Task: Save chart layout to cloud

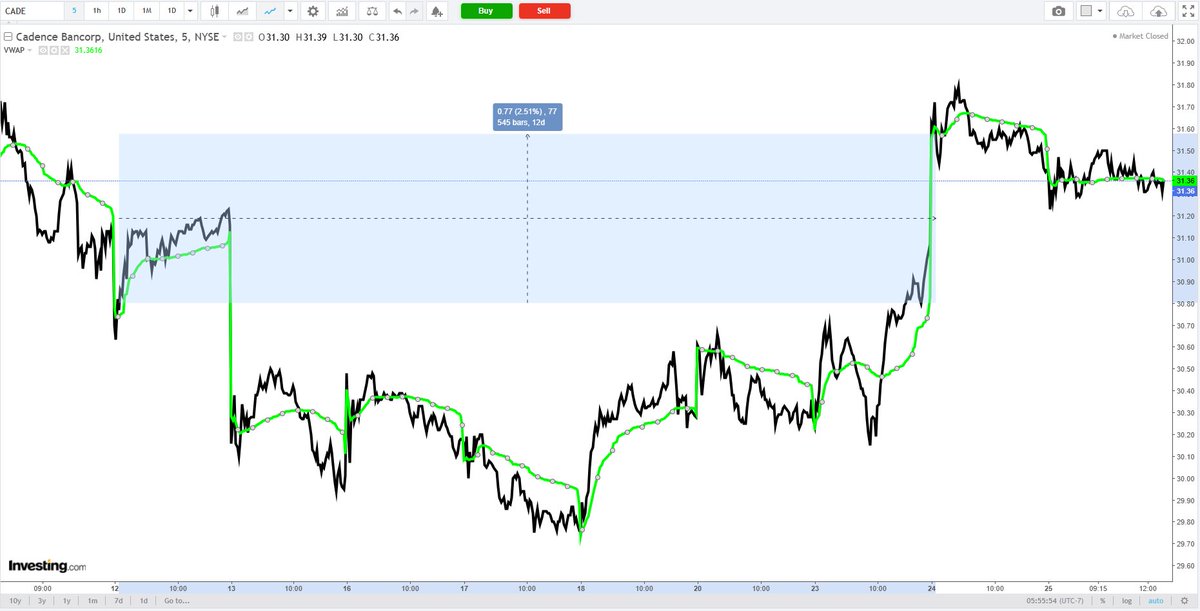Action: point(1158,11)
